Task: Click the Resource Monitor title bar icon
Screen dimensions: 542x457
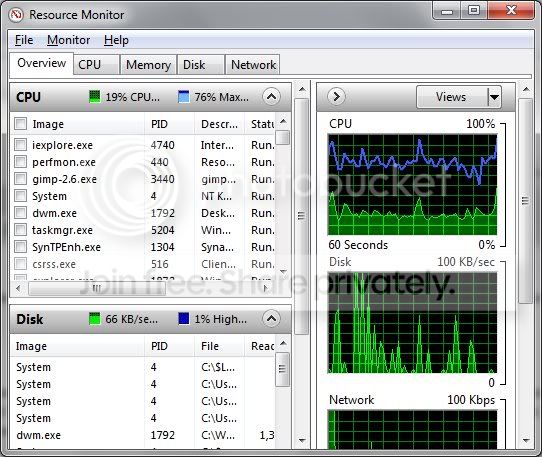Action: 16,15
